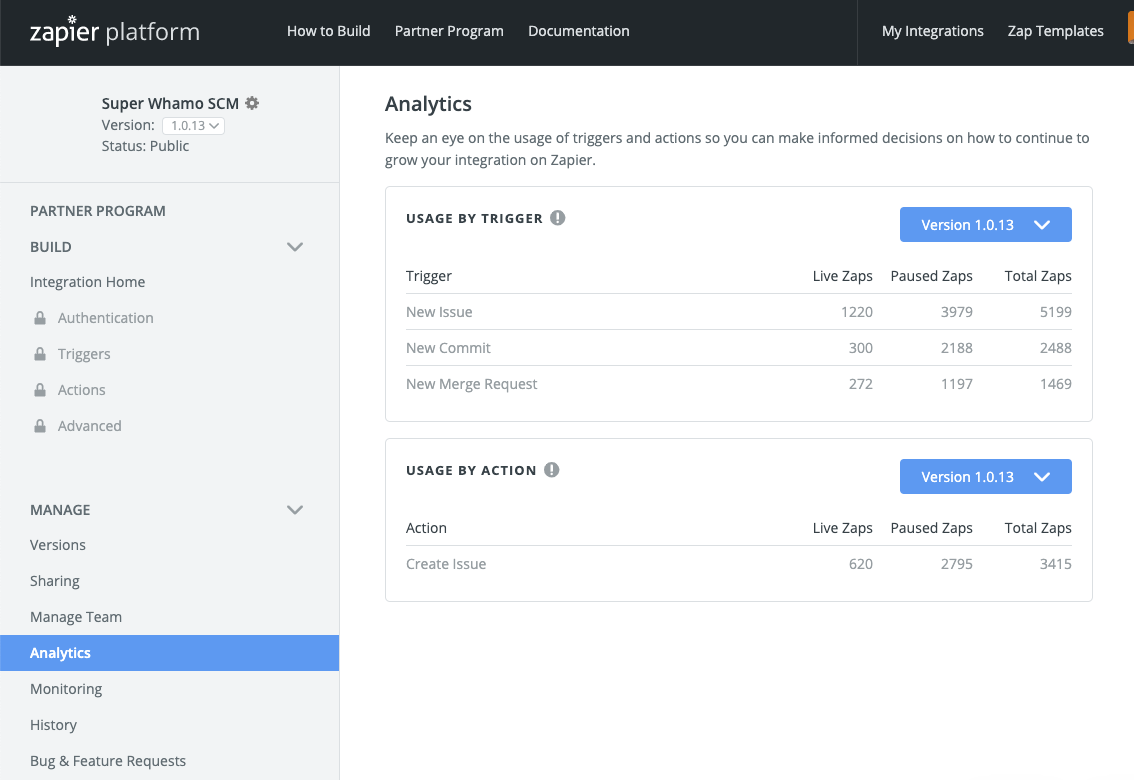This screenshot has width=1134, height=780.
Task: Click the New Issue trigger row
Action: pyautogui.click(x=439, y=312)
